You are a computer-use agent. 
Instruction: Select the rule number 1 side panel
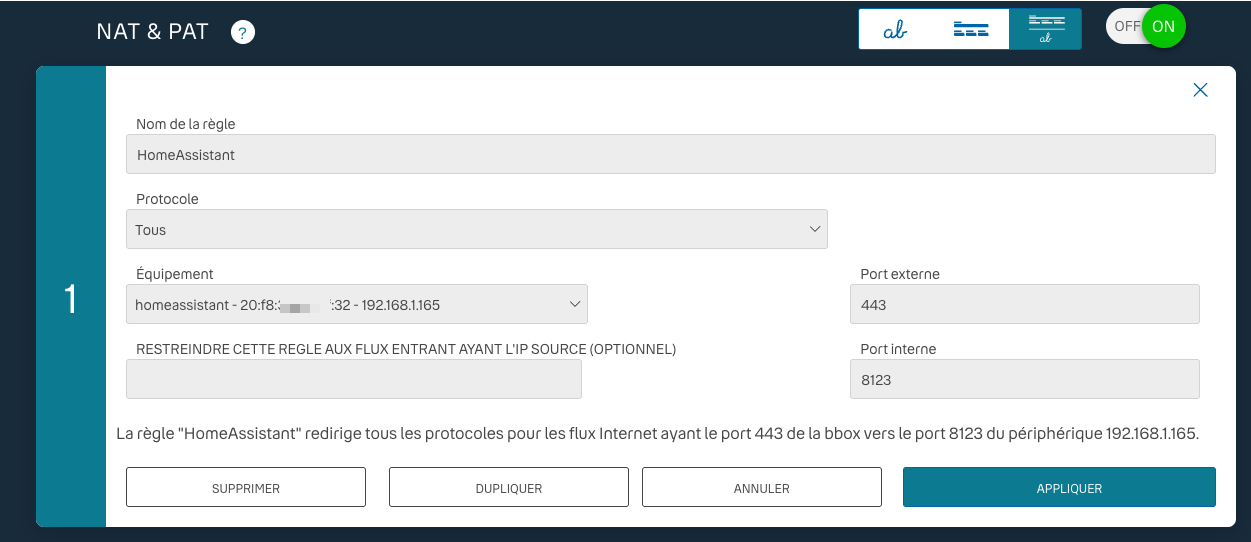pyautogui.click(x=71, y=297)
